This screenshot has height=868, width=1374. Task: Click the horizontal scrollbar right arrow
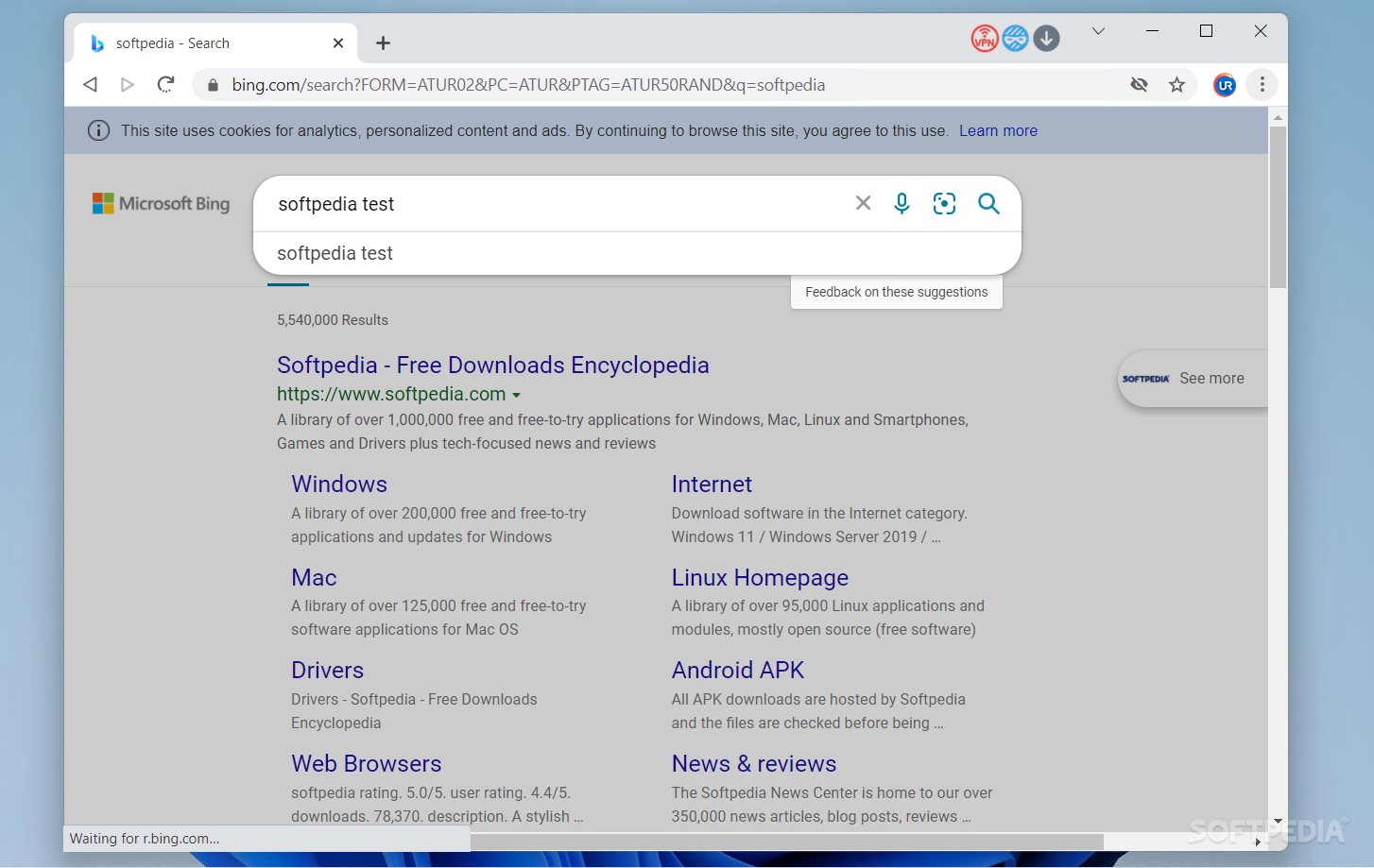point(1258,841)
